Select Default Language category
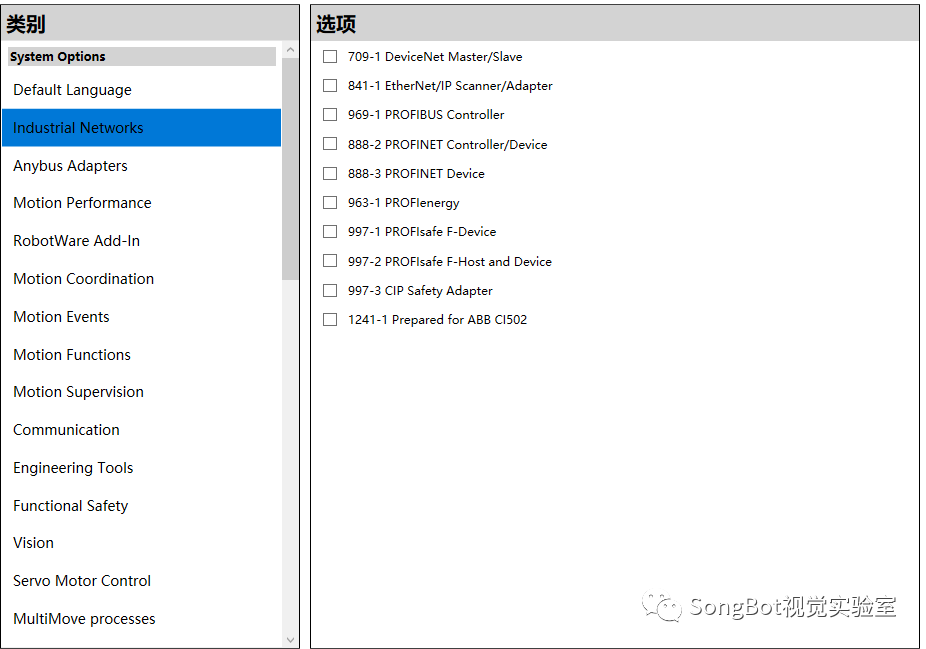 click(142, 90)
